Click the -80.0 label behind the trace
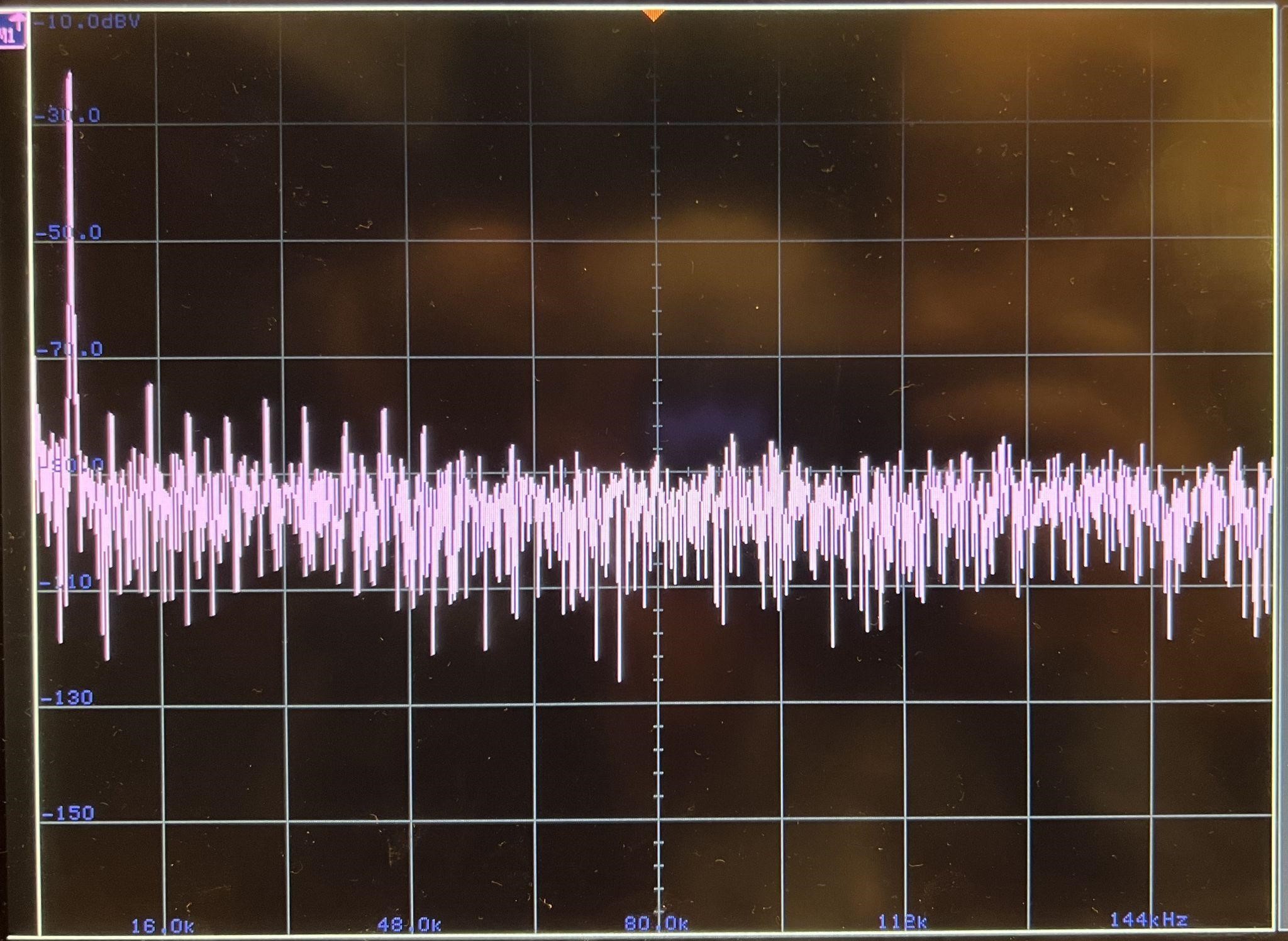1288x941 pixels. pos(70,465)
